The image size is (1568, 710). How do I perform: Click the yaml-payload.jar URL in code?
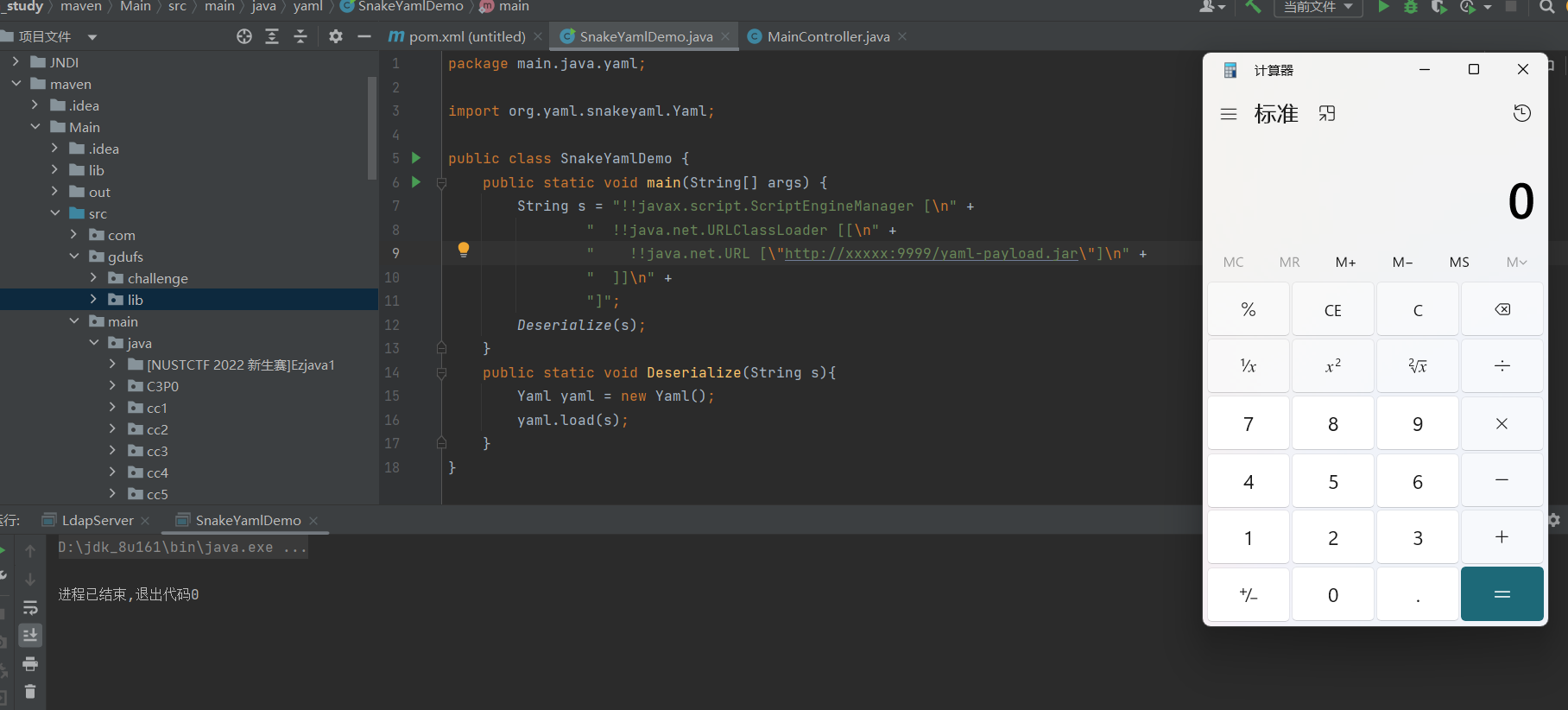click(x=931, y=253)
